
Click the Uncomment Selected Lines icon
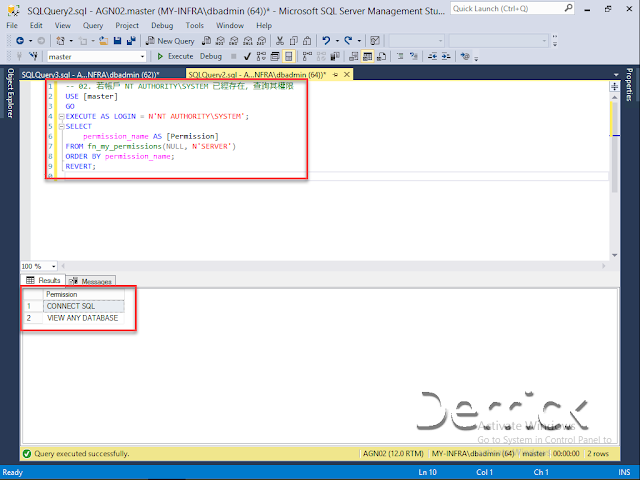coord(413,56)
